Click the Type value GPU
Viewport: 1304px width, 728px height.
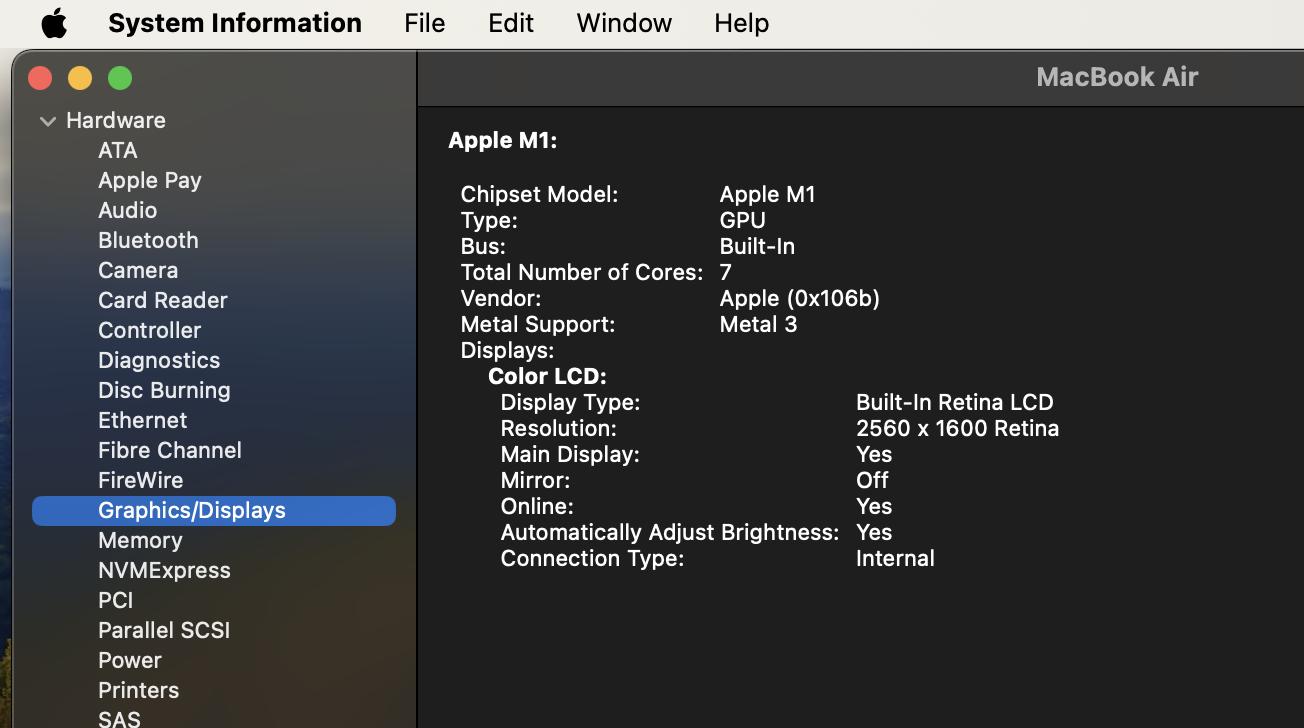[742, 220]
